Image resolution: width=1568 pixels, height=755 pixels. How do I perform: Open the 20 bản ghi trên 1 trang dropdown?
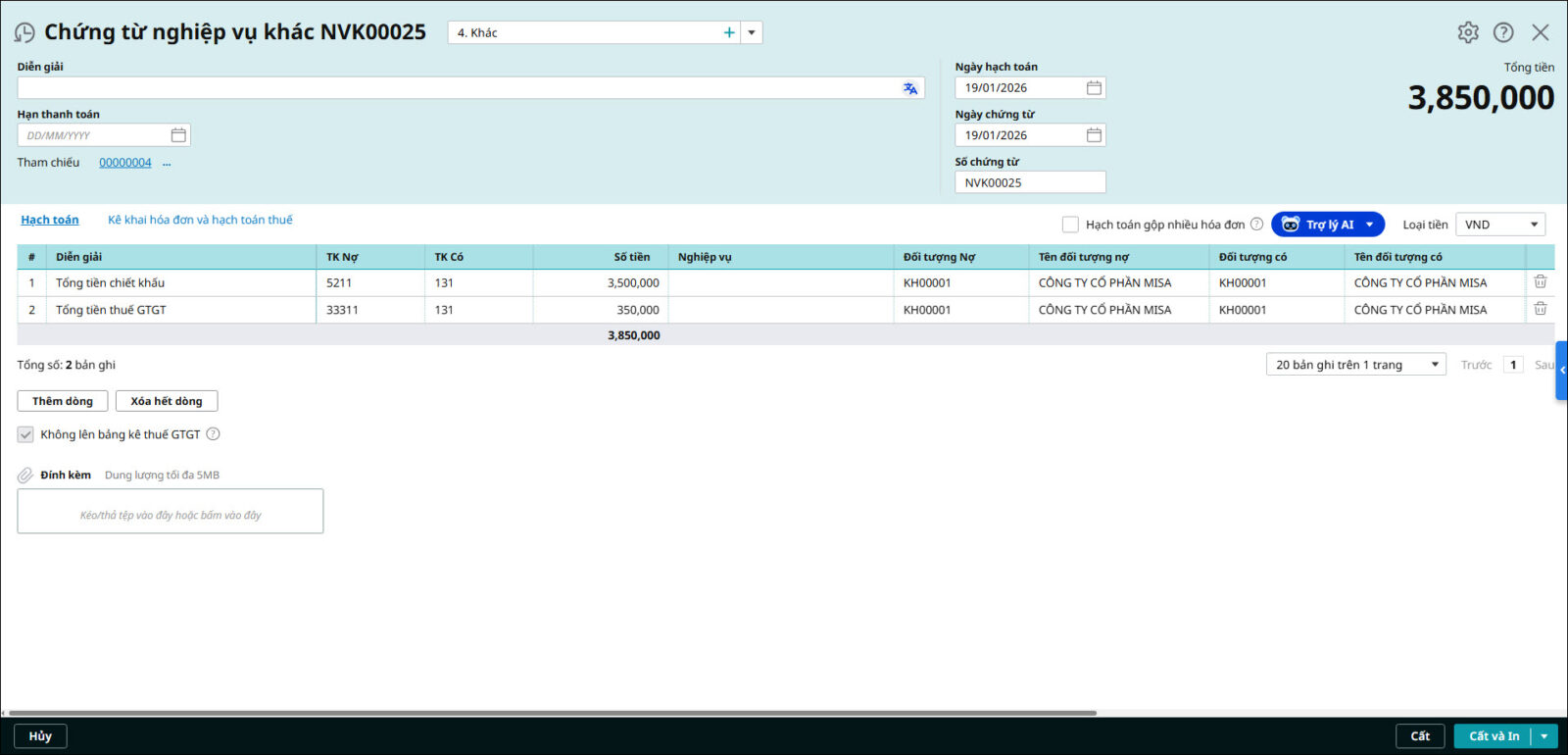click(x=1355, y=365)
